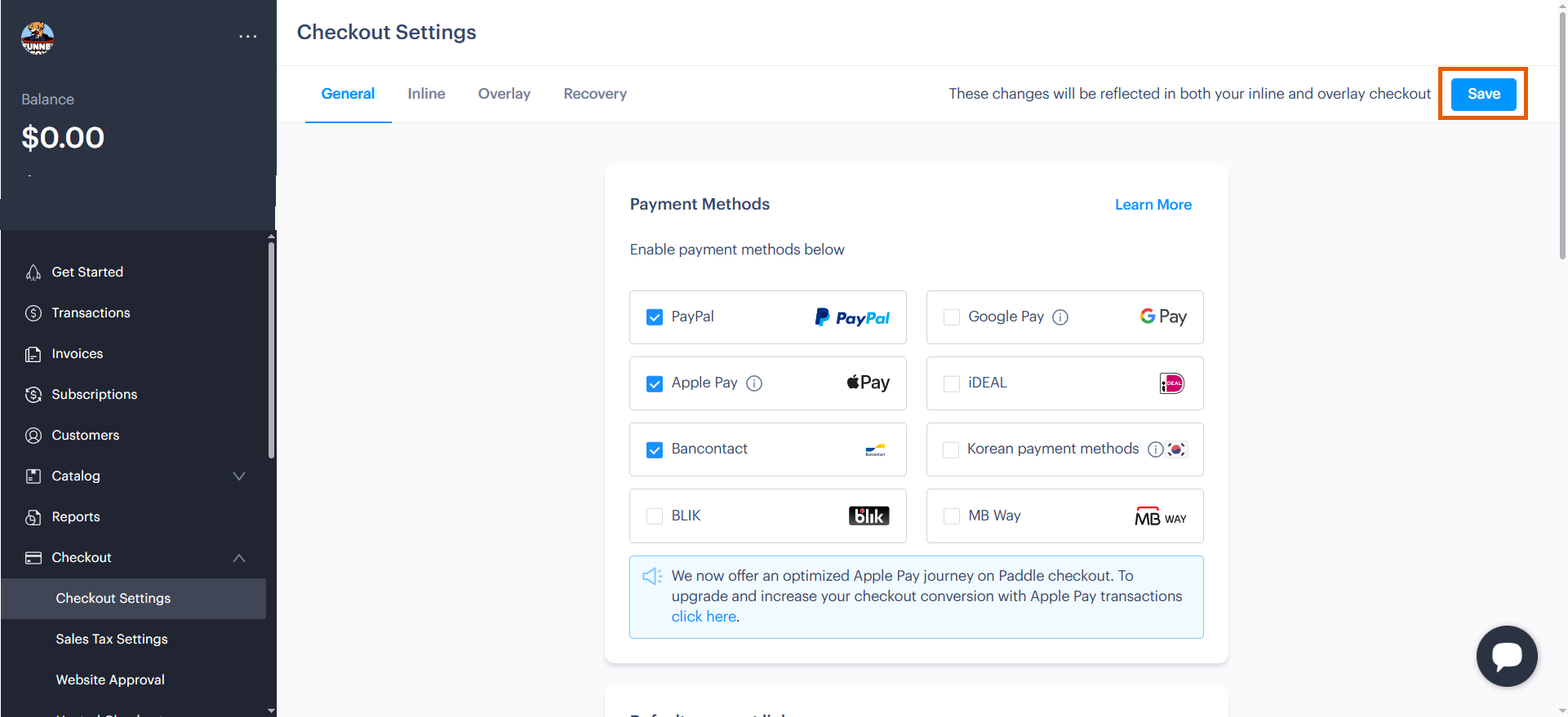Click the iDEAL logo
1568x717 pixels.
pos(1172,383)
